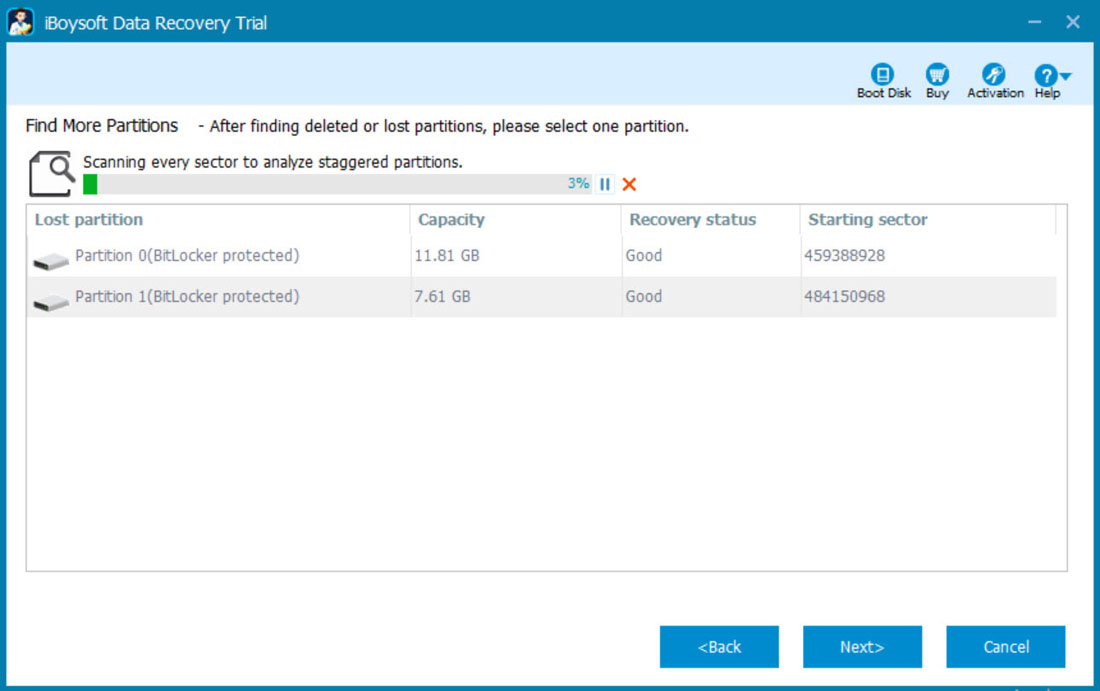Image resolution: width=1100 pixels, height=691 pixels.
Task: Proceed by clicking Next
Action: [x=862, y=647]
